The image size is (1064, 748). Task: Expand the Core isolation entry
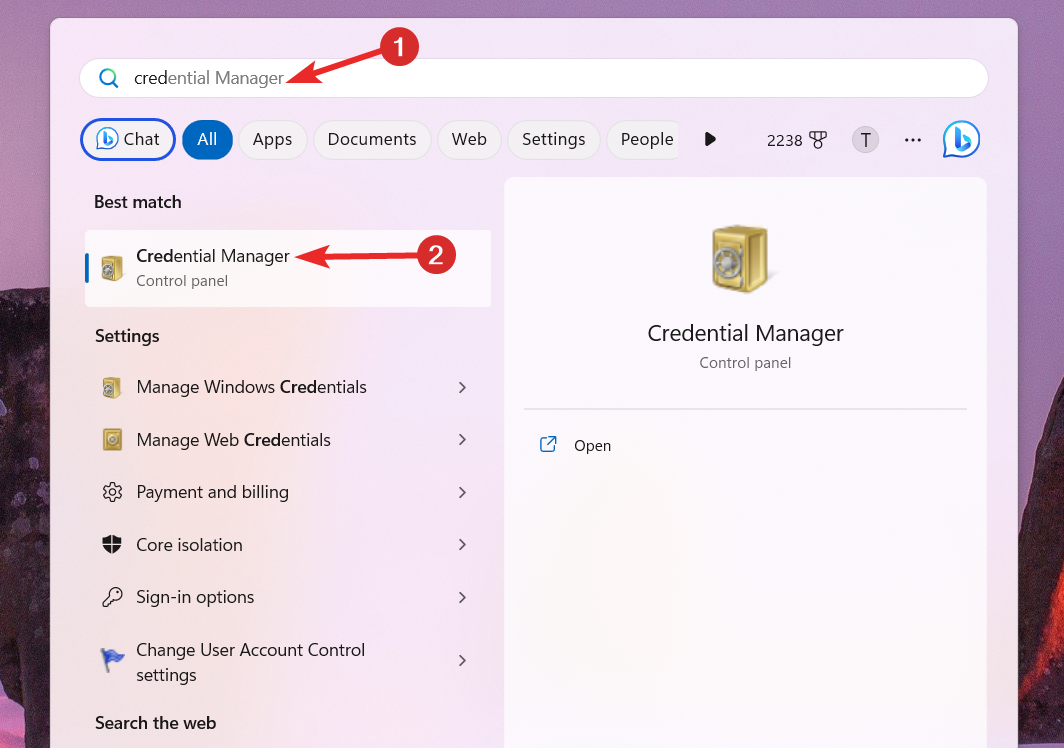coord(461,544)
